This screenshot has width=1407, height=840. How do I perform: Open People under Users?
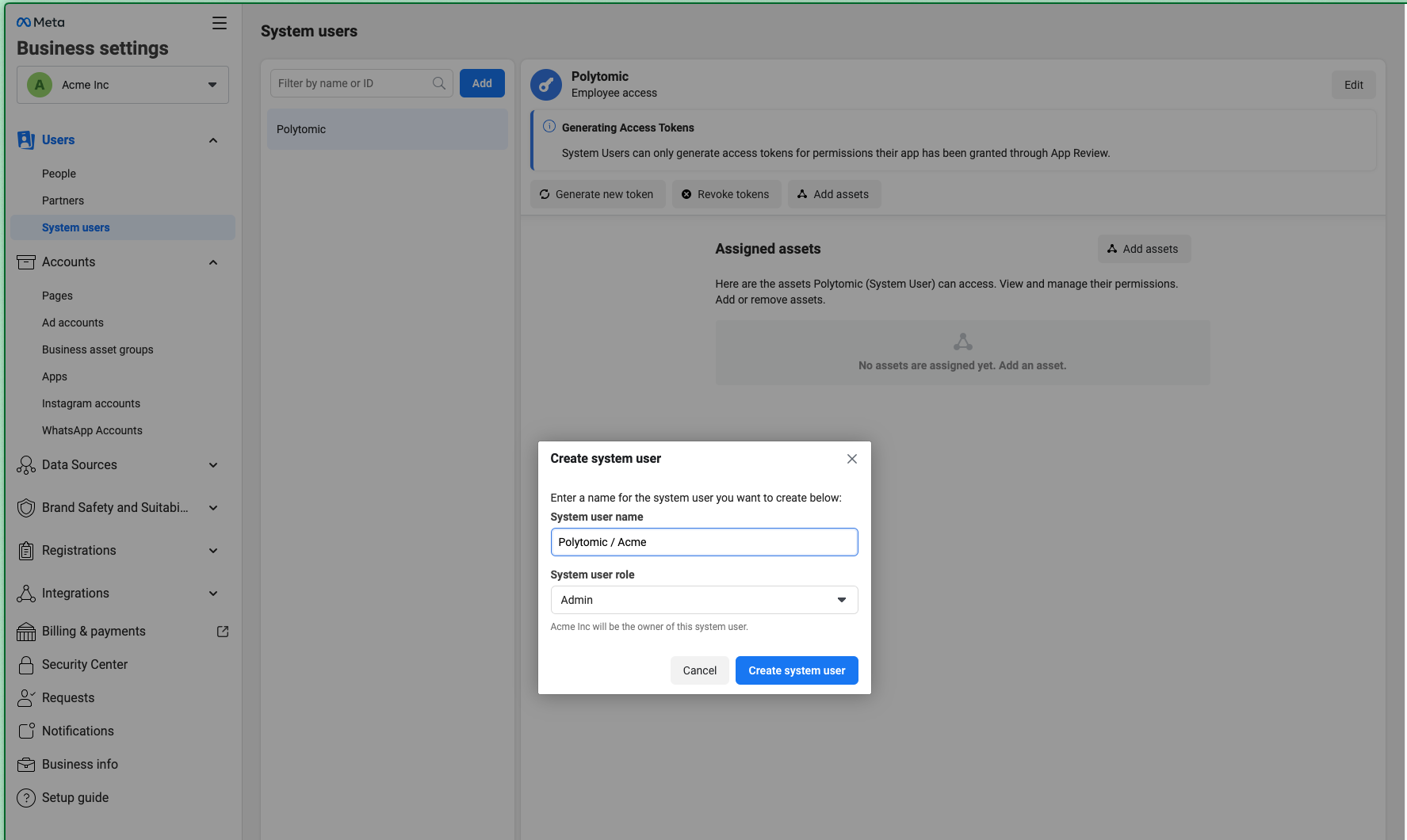[59, 174]
